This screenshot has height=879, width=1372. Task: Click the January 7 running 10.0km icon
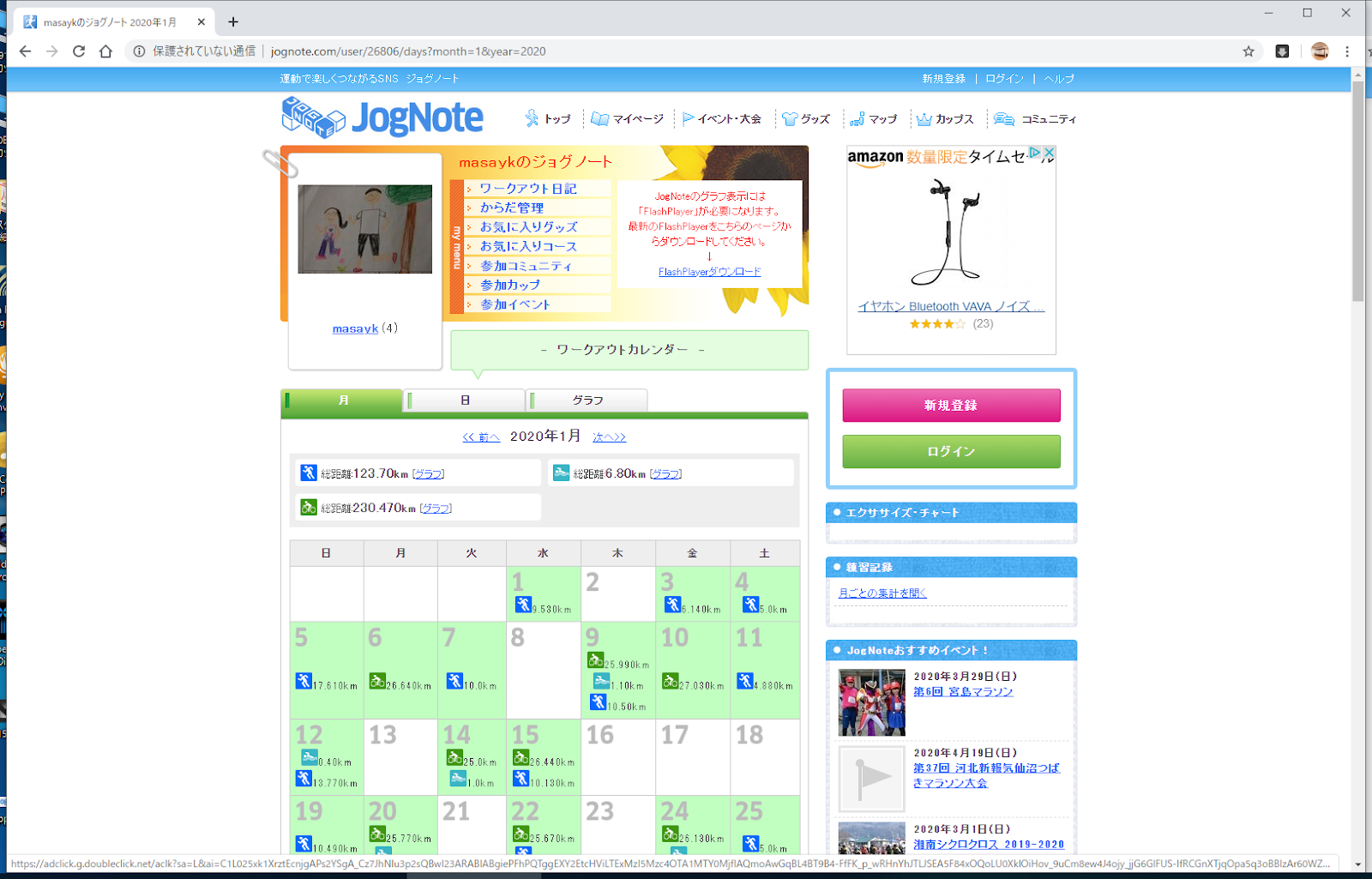pyautogui.click(x=454, y=681)
